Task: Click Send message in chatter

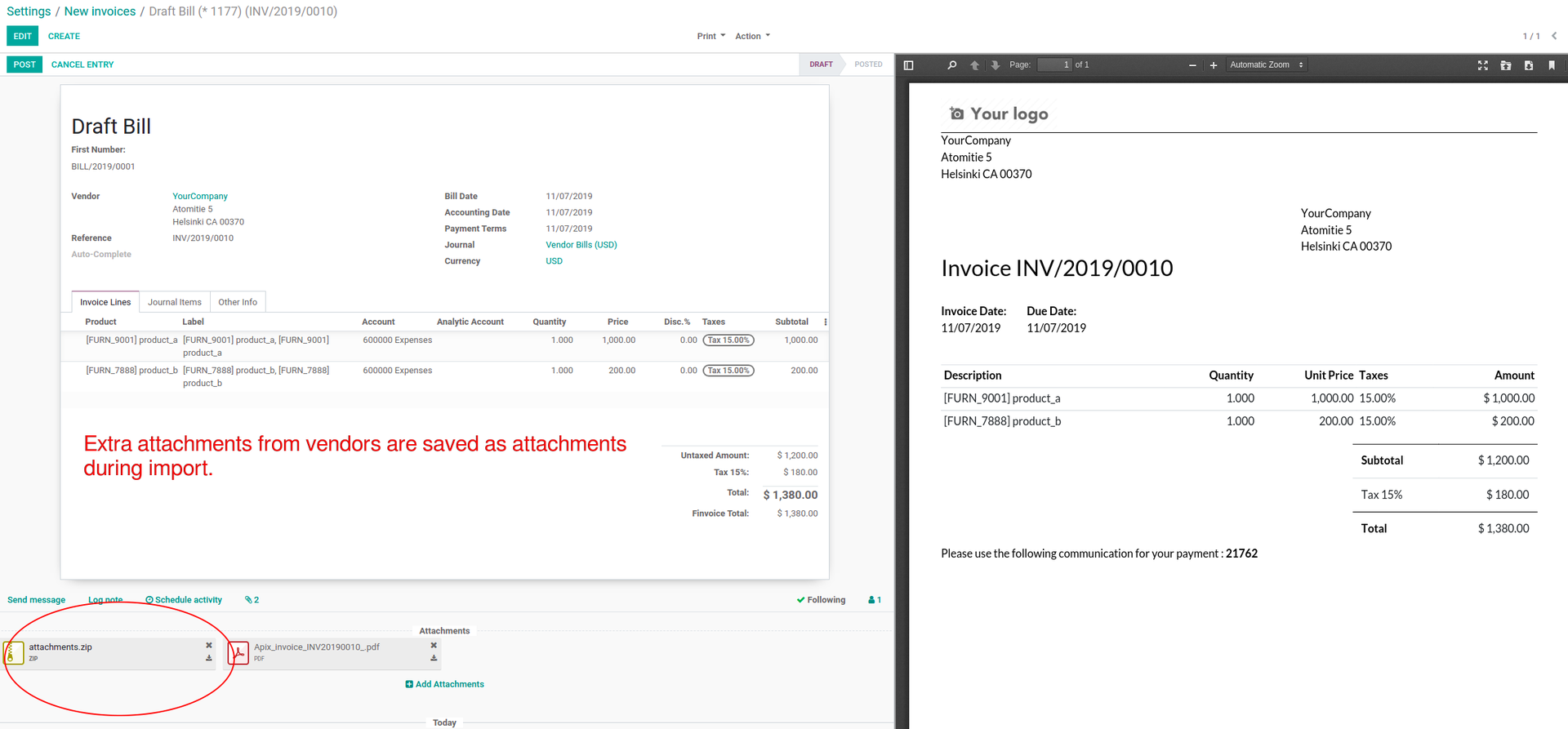Action: coord(36,600)
